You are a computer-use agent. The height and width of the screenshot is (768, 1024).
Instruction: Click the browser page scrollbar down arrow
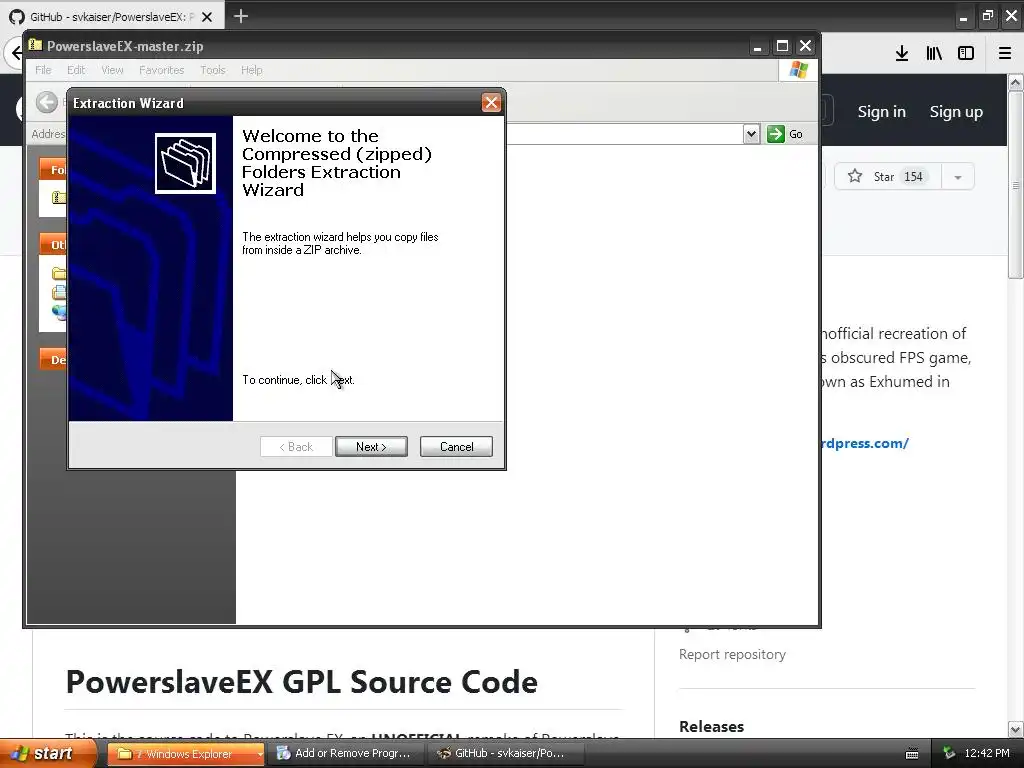coord(1015,729)
